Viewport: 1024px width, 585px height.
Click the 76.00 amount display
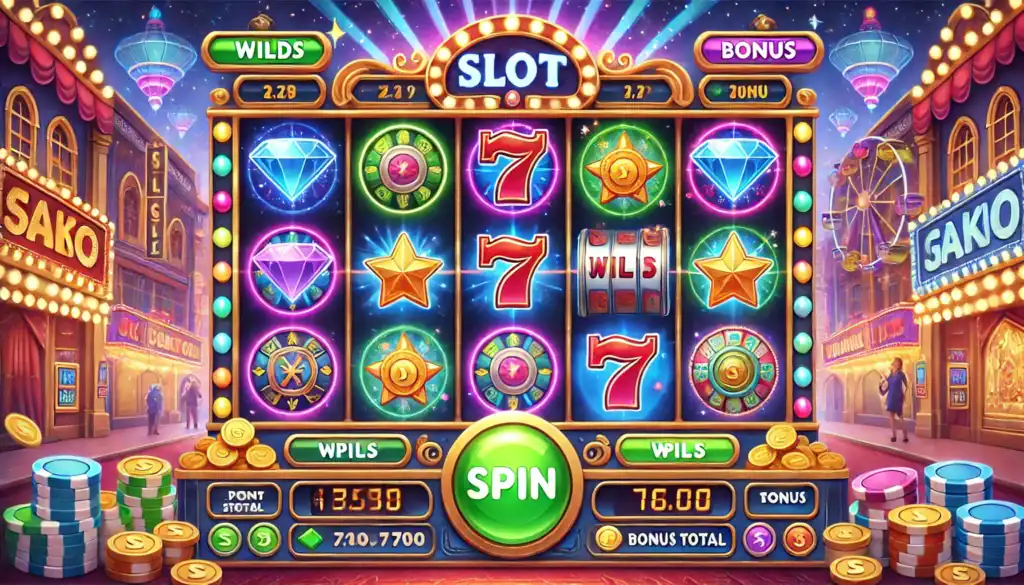[663, 501]
